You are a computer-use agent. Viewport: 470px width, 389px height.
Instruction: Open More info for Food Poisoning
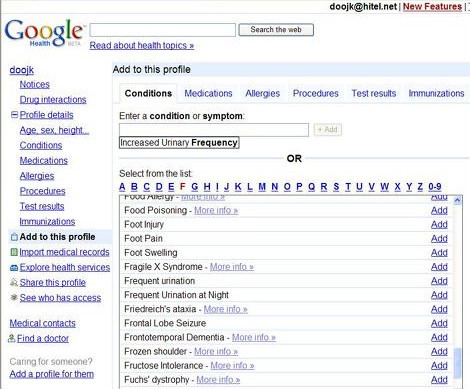216,211
